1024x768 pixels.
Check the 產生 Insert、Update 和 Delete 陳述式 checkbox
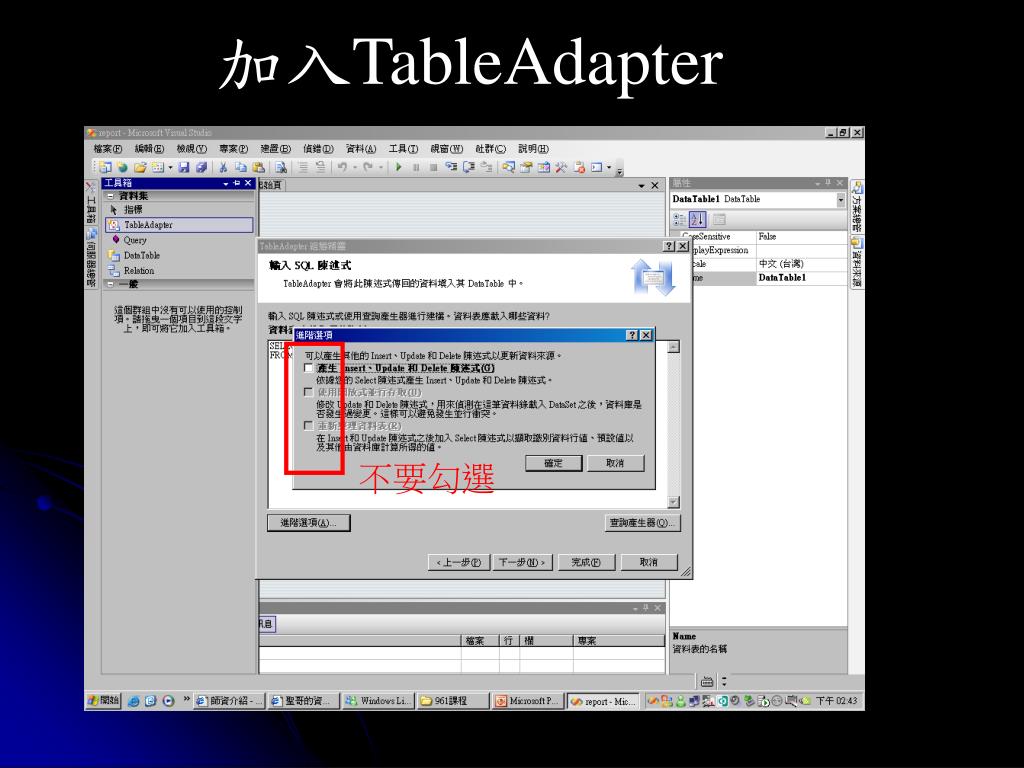pyautogui.click(x=309, y=368)
